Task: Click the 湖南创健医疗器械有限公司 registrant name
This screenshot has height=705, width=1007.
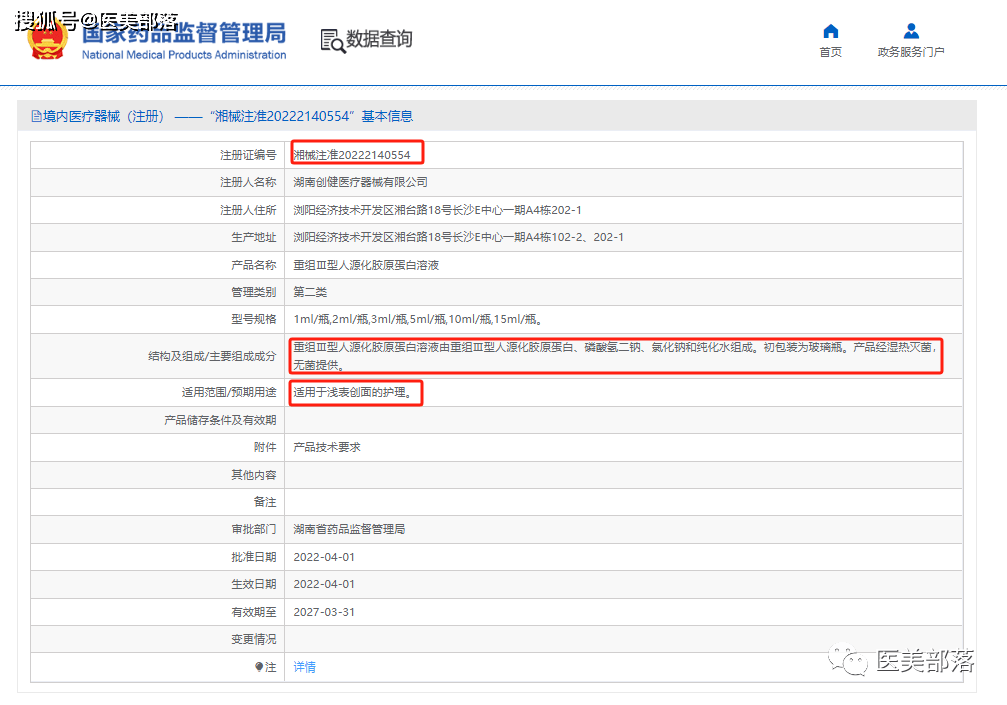Action: (x=360, y=182)
